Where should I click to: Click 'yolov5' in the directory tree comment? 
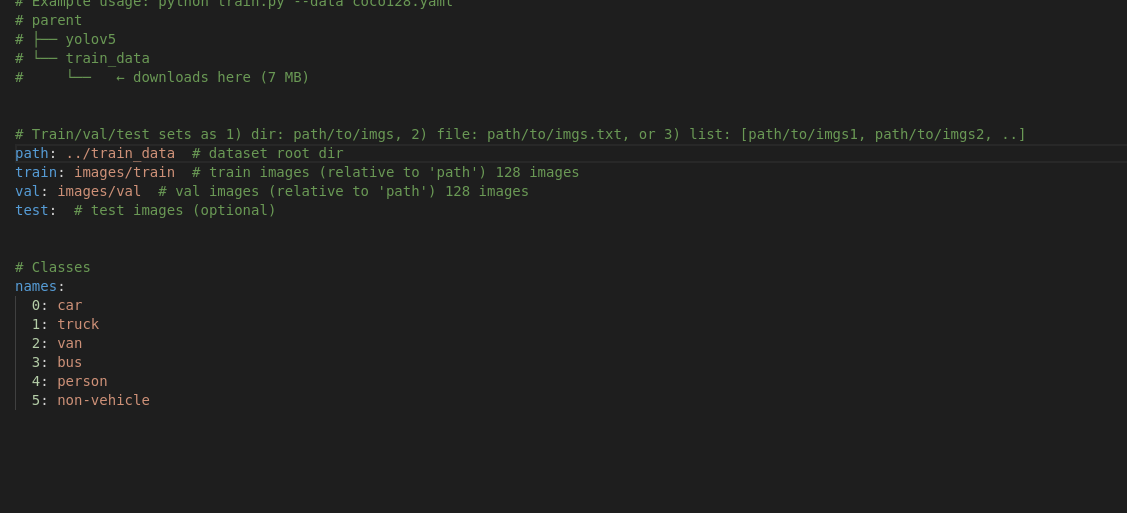[x=91, y=39]
